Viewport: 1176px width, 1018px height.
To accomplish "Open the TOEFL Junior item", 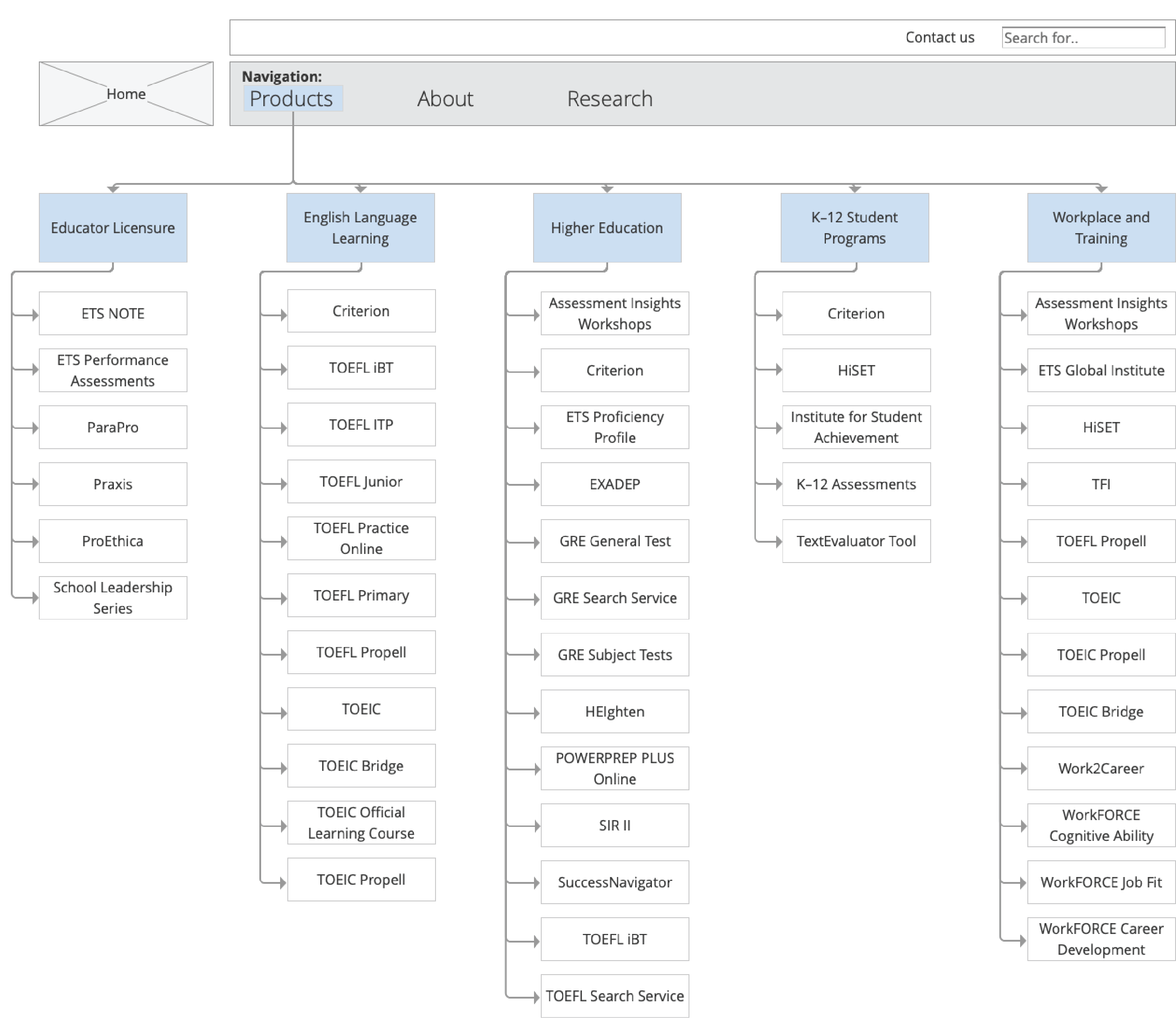I will 361,482.
